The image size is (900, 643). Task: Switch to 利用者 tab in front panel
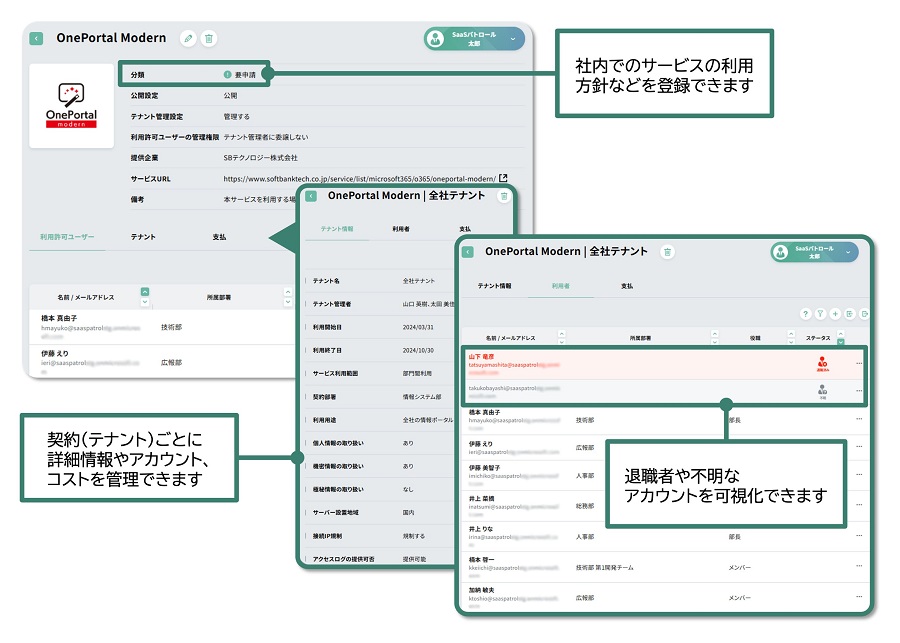pos(560,286)
